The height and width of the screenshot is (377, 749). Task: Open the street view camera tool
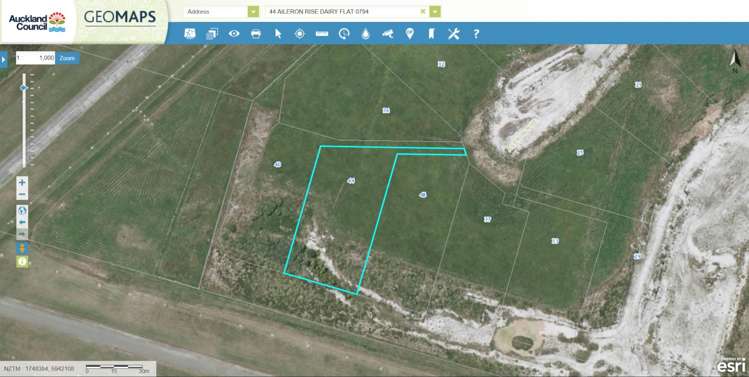(x=388, y=33)
